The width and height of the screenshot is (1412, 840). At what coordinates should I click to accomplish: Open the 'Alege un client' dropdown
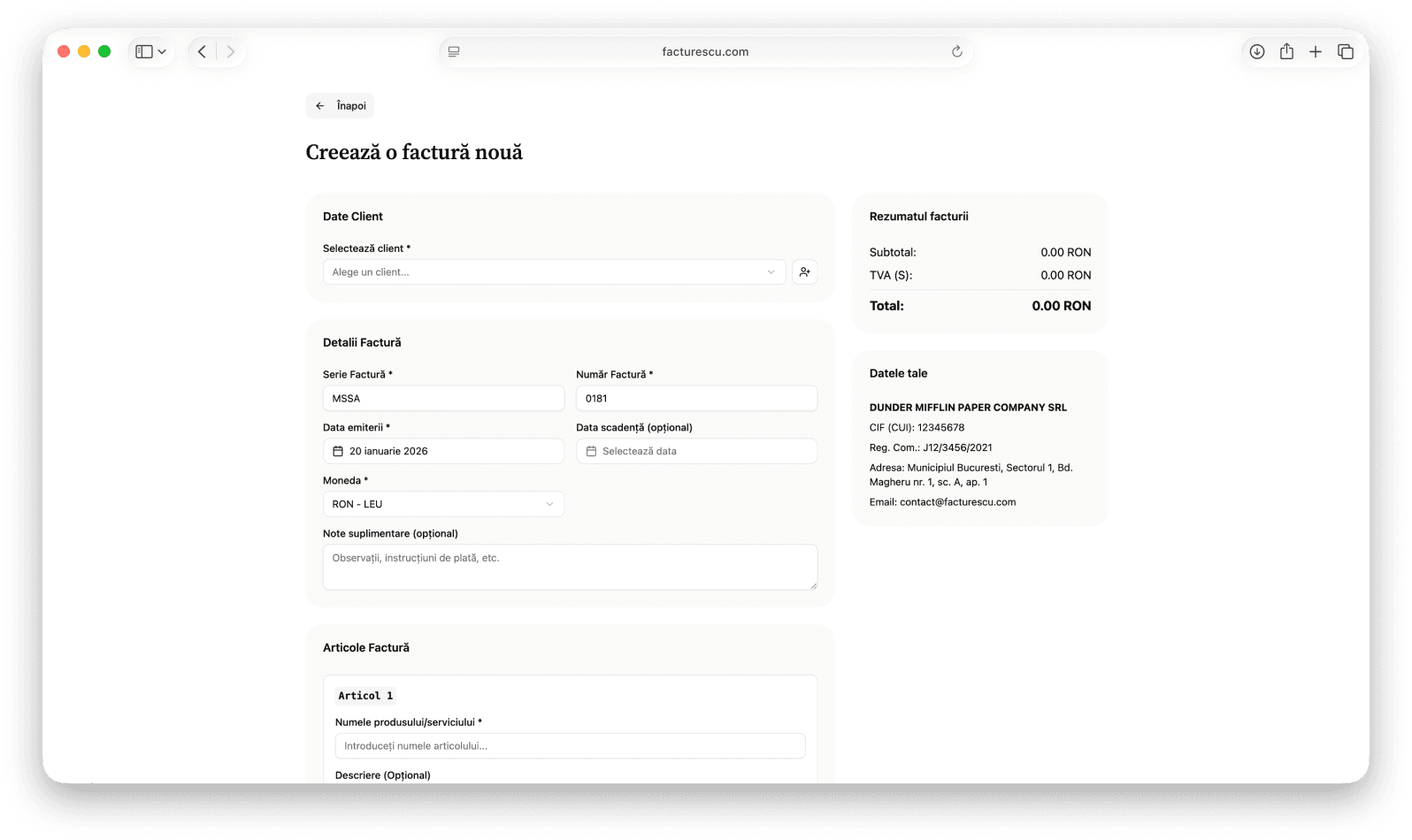(x=553, y=272)
